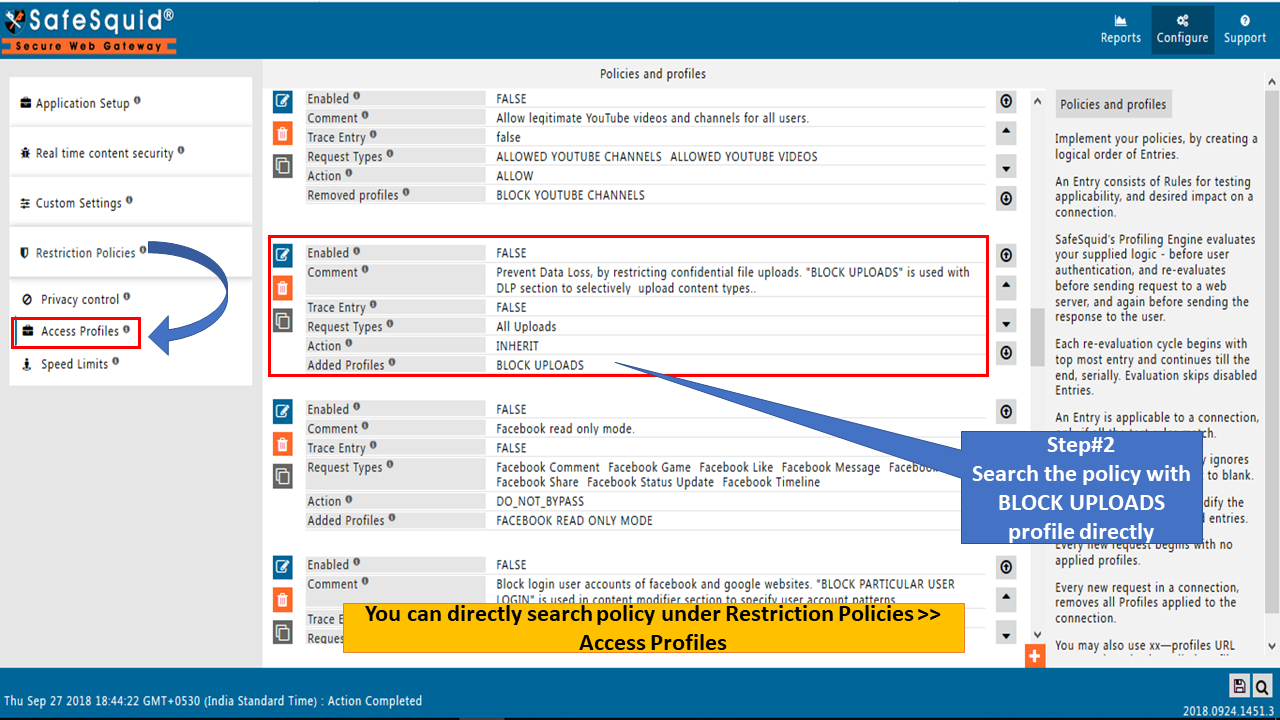The image size is (1280, 720).
Task: Click the Added Profiles value BLOCK UPLOADS
Action: tap(540, 365)
